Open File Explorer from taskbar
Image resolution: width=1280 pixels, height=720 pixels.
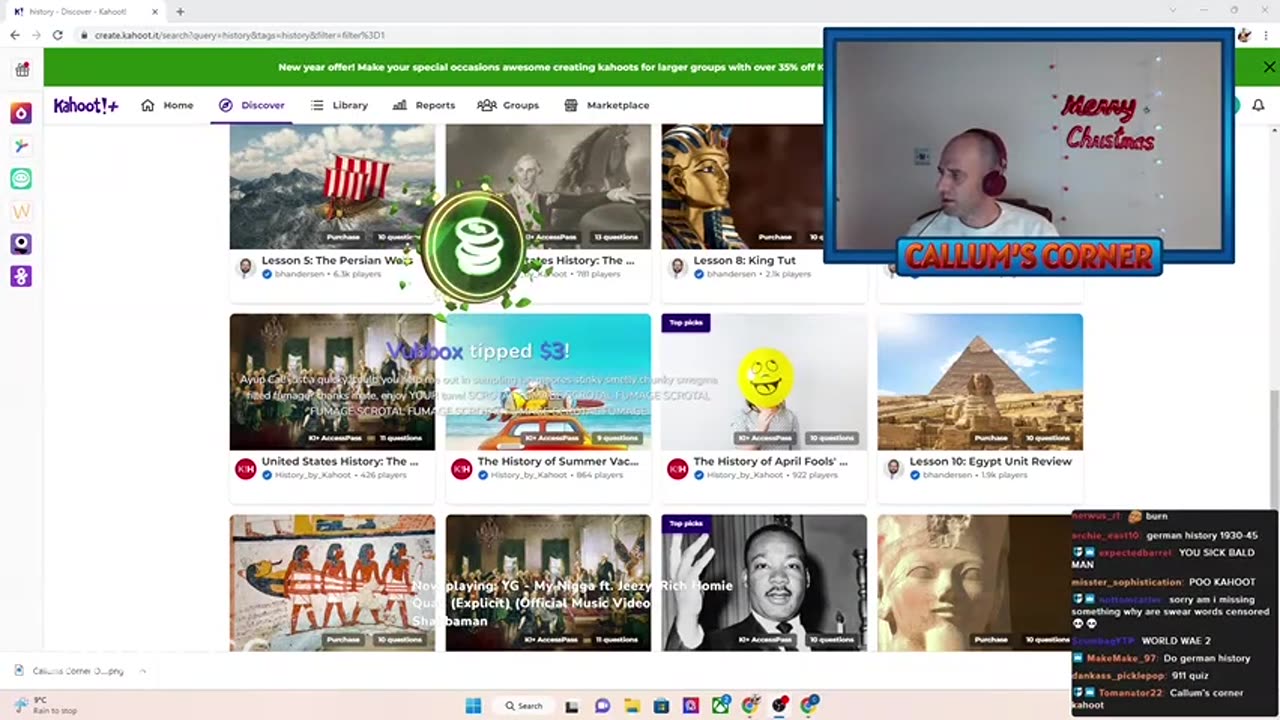[x=632, y=705]
